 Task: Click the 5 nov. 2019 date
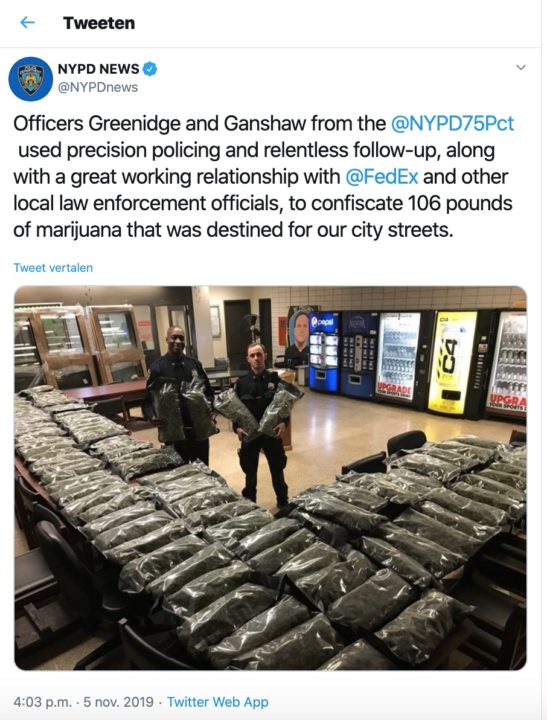[118, 702]
